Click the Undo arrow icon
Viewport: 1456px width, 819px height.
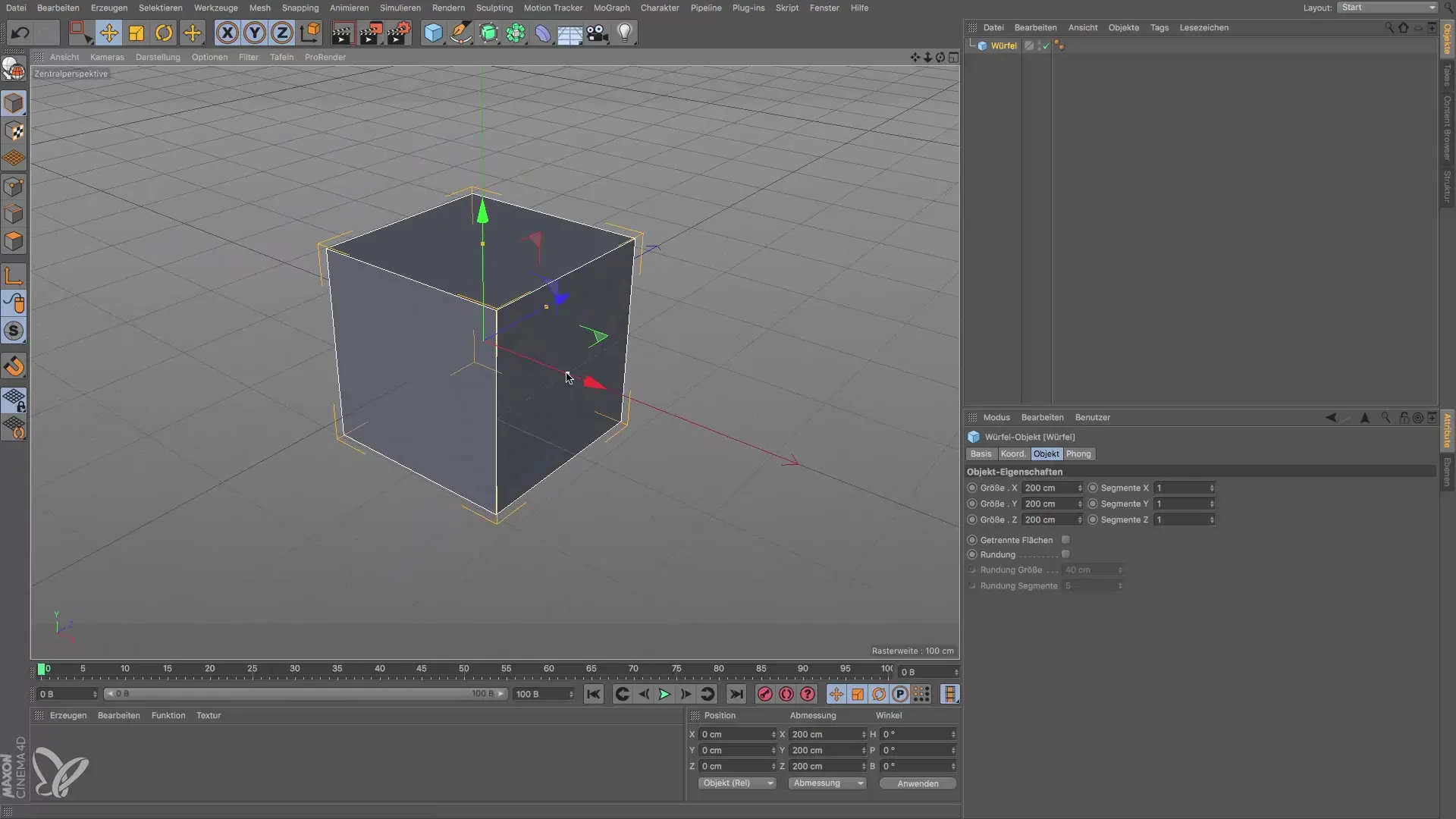[x=20, y=33]
